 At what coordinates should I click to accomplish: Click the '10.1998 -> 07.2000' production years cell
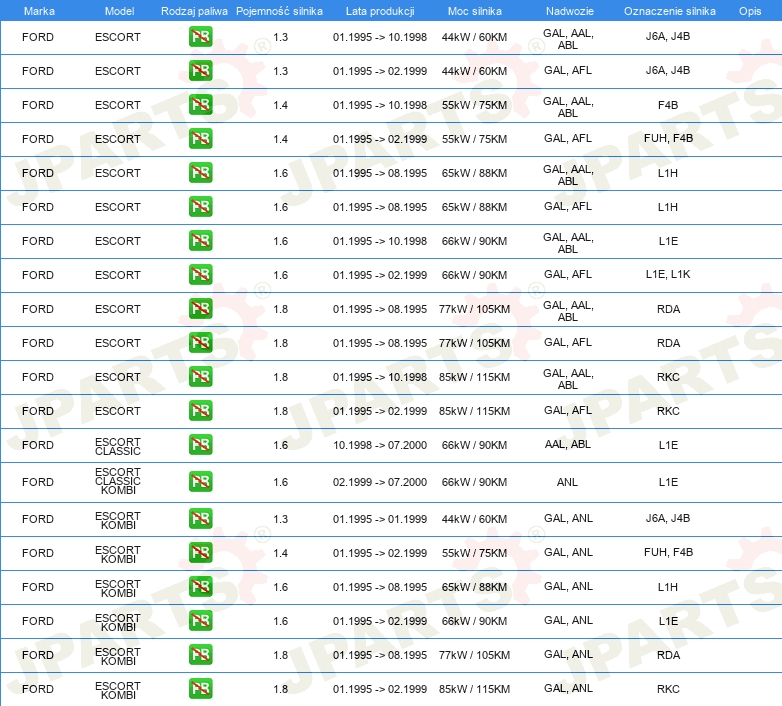coord(380,445)
